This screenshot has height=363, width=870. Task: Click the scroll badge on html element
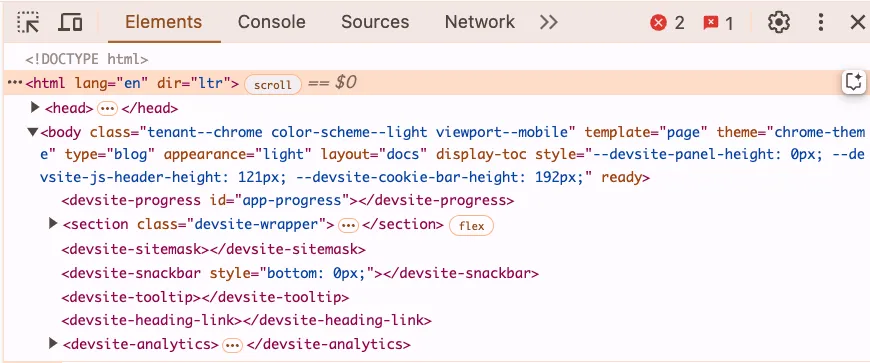[272, 84]
